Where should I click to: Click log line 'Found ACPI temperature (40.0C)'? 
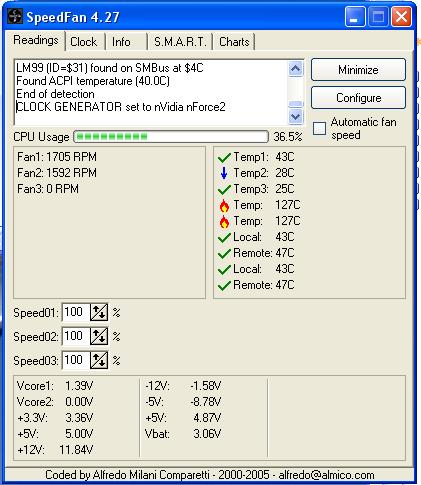pos(93,81)
